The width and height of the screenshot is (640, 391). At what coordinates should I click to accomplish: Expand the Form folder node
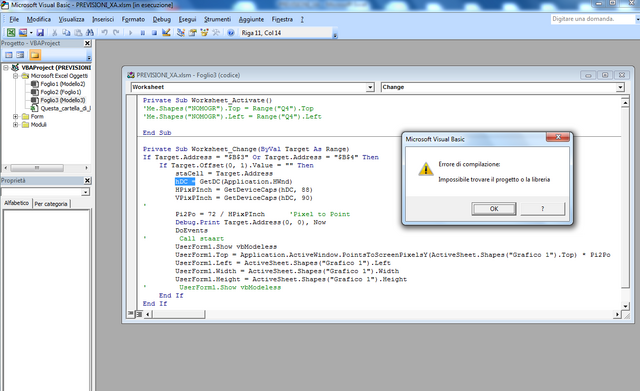pyautogui.click(x=16, y=117)
